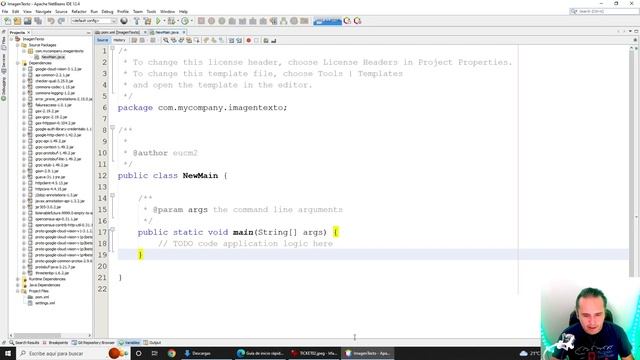Click the globe browser icon in toolbar

click(124, 21)
